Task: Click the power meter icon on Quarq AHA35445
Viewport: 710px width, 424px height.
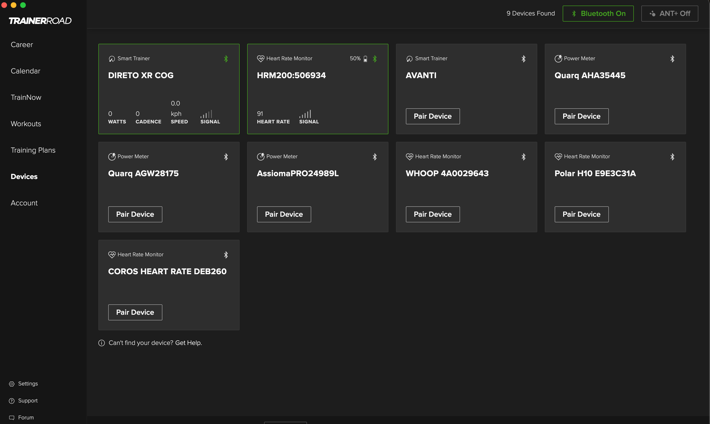Action: [x=558, y=58]
